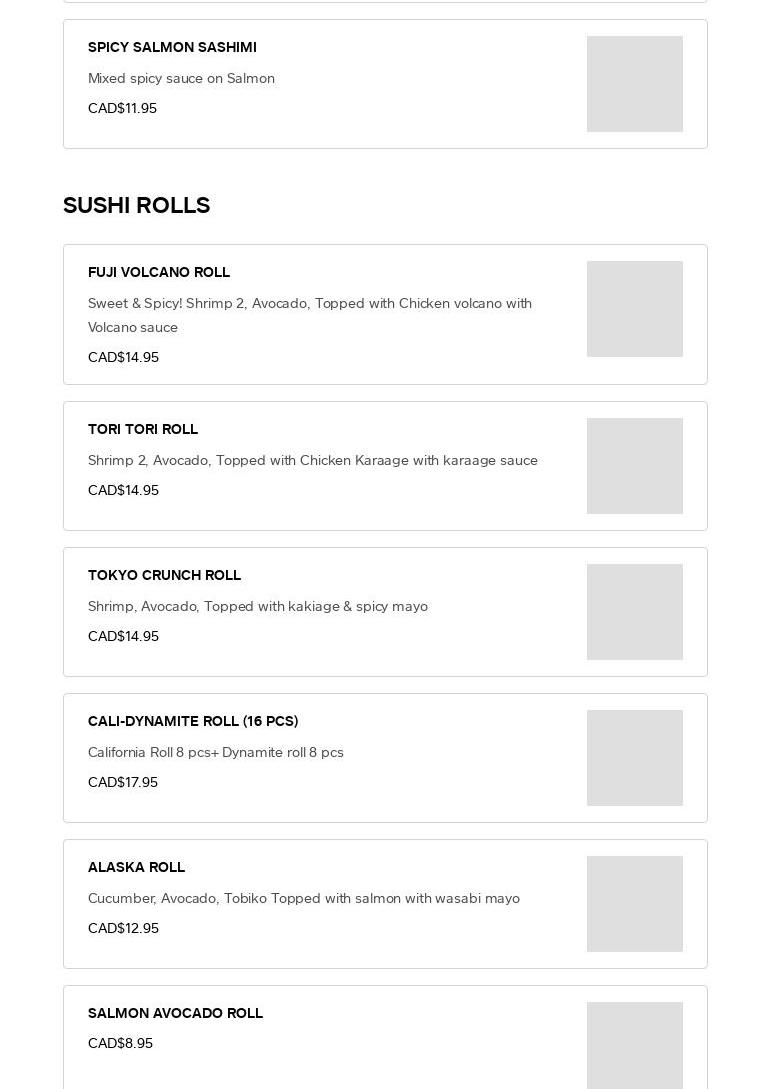
Task: Select the Alaska Roll item name
Action: [x=136, y=867]
